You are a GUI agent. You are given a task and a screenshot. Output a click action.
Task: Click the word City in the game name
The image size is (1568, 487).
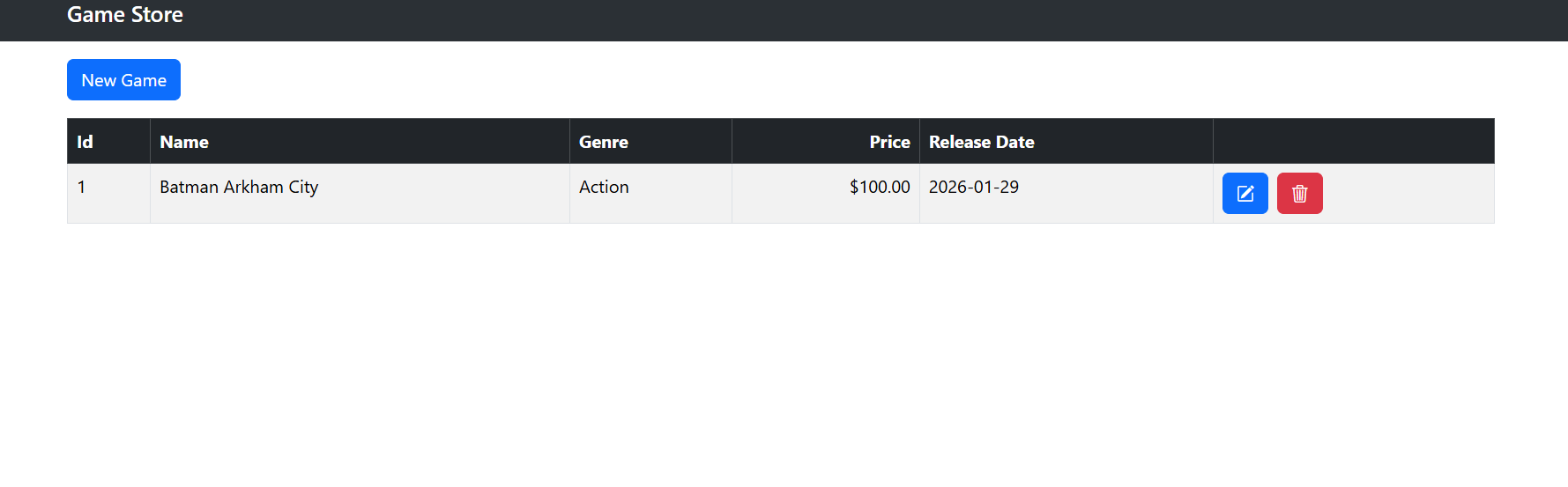pyautogui.click(x=303, y=188)
